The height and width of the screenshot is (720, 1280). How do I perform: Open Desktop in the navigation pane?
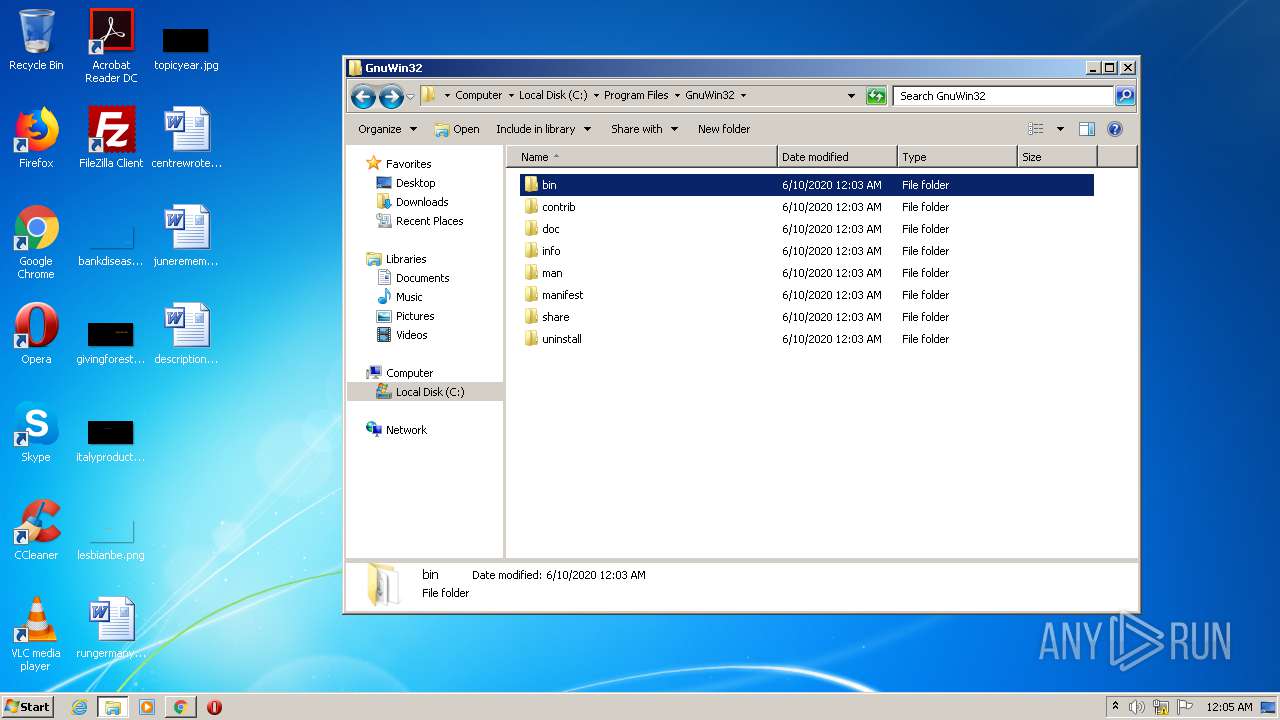406,183
